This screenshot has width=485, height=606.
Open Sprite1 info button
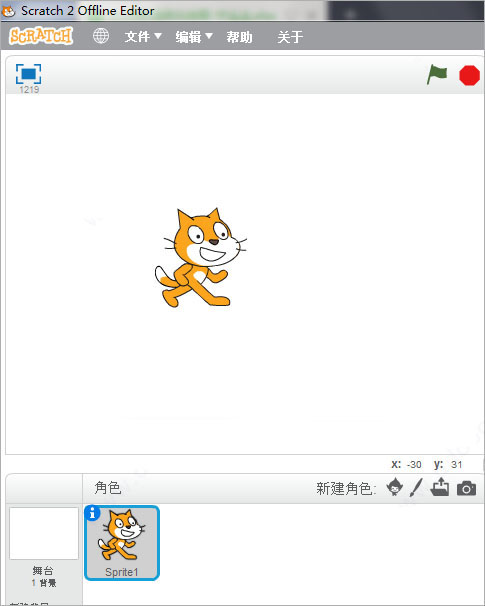92,513
